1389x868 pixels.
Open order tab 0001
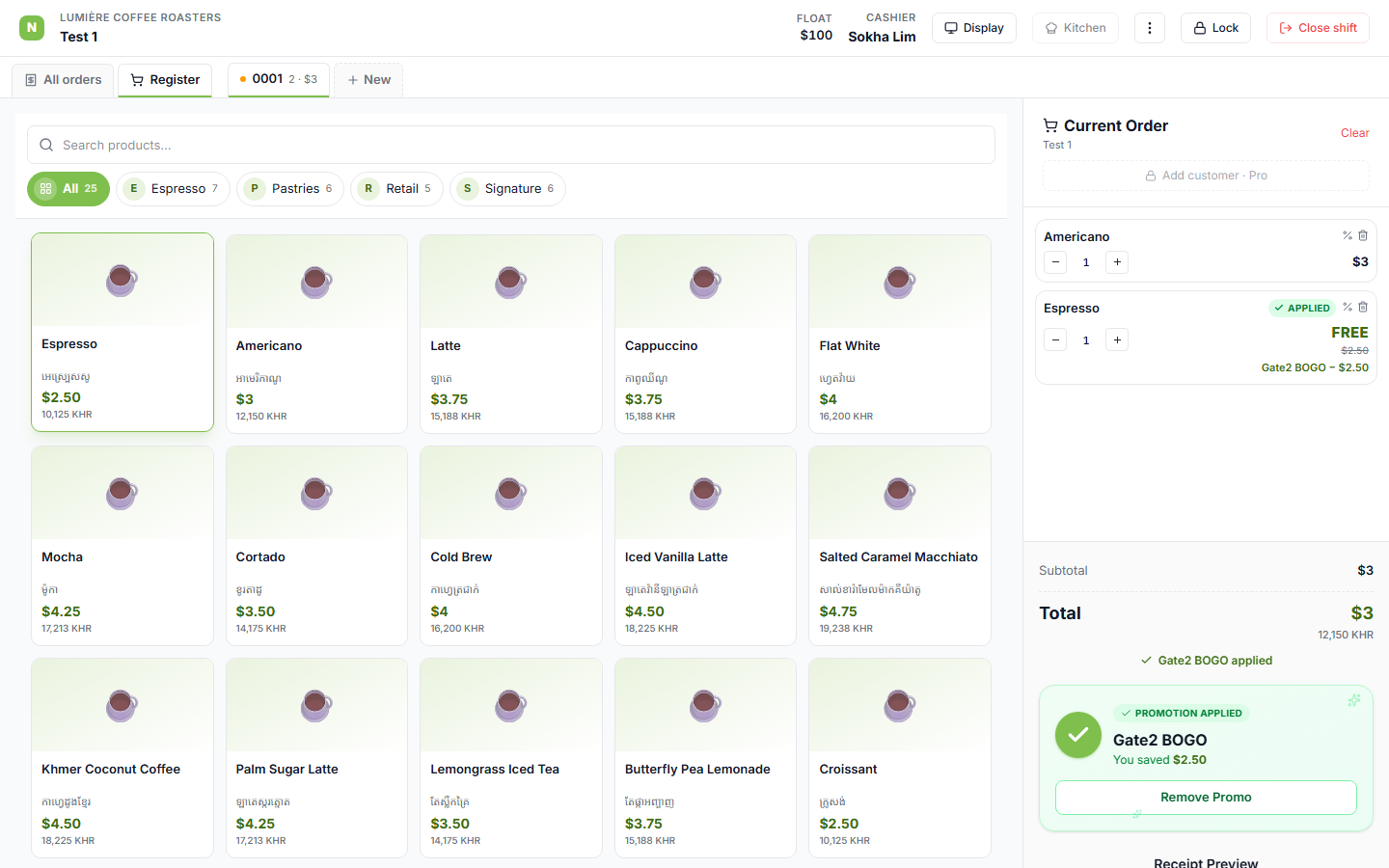(279, 79)
